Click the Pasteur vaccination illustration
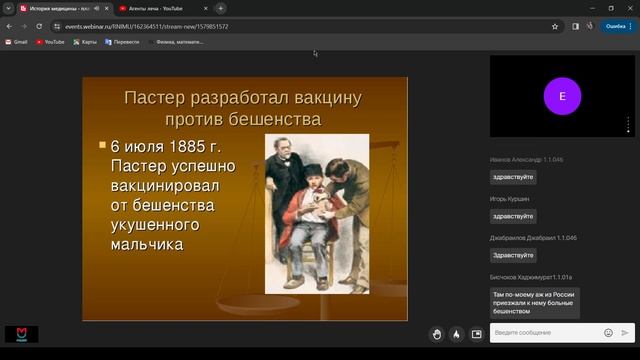 click(317, 214)
